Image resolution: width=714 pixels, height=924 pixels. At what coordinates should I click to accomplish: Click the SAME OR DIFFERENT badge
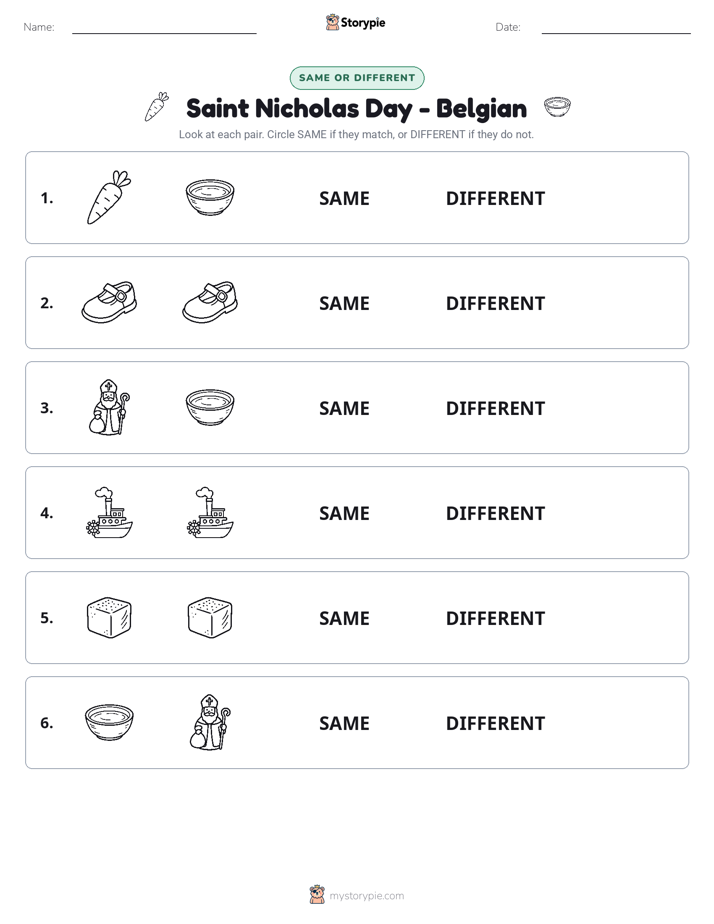[x=357, y=78]
